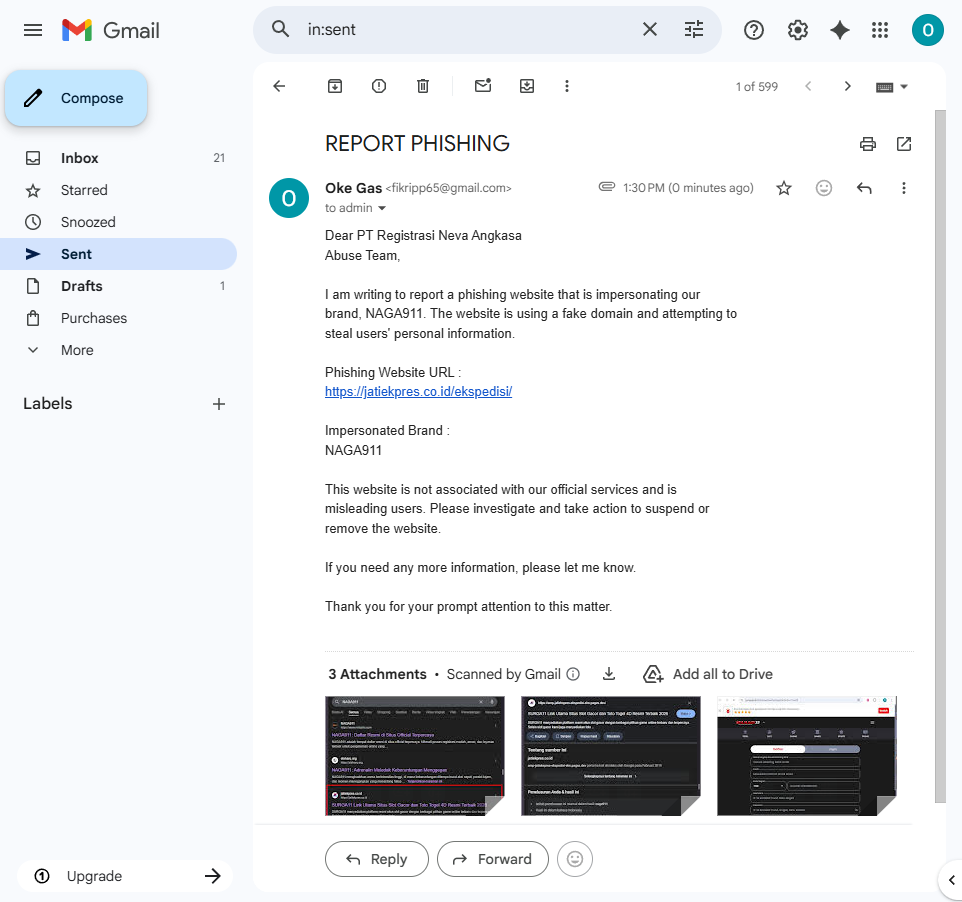View attachment info icon next to Scanned by Gmail
This screenshot has height=902, width=962.
click(x=573, y=674)
